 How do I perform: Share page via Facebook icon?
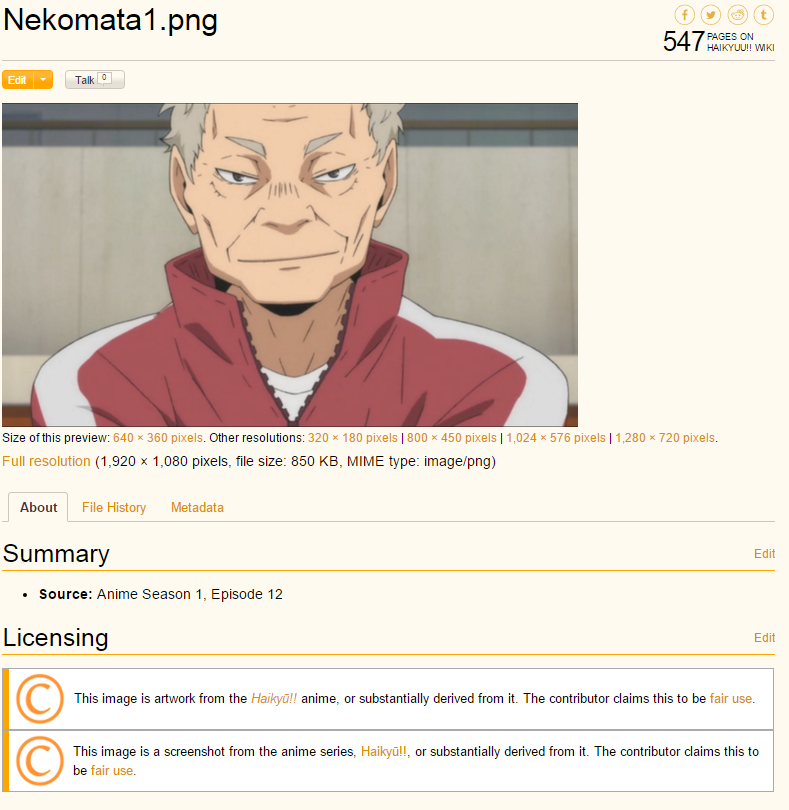pos(684,15)
